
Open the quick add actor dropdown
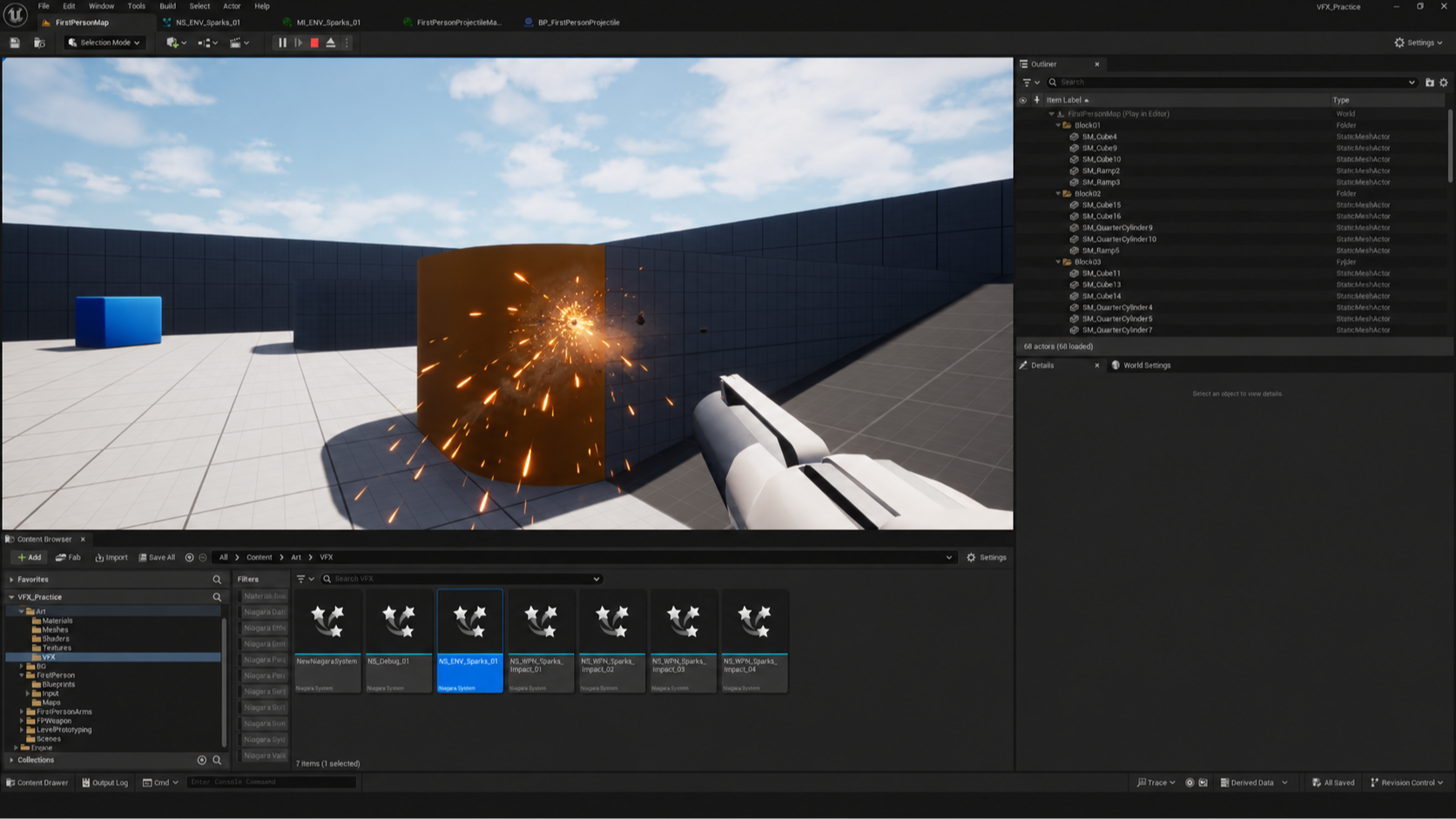pyautogui.click(x=176, y=43)
